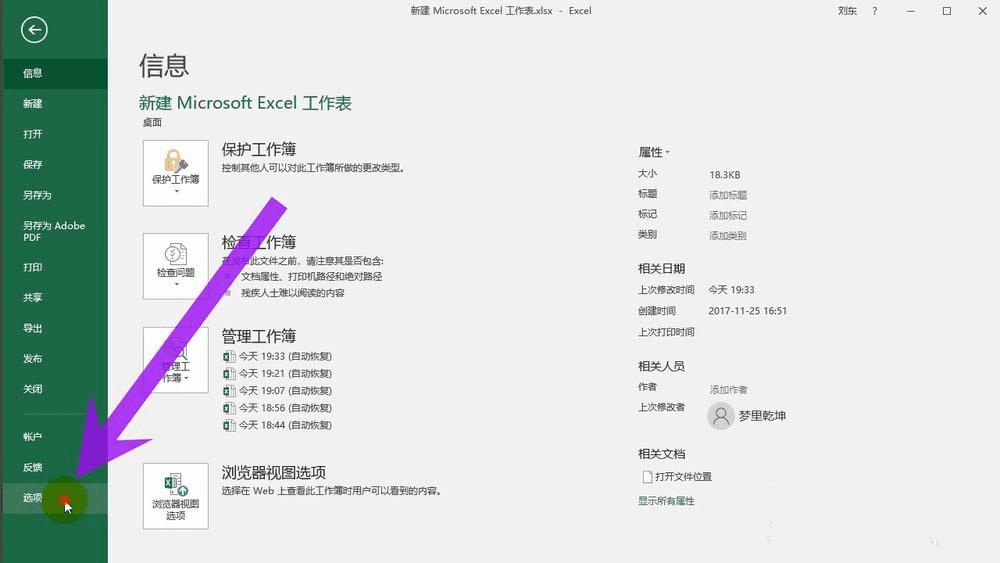Select 打印 in the sidebar
This screenshot has height=563, width=1000.
[54, 267]
